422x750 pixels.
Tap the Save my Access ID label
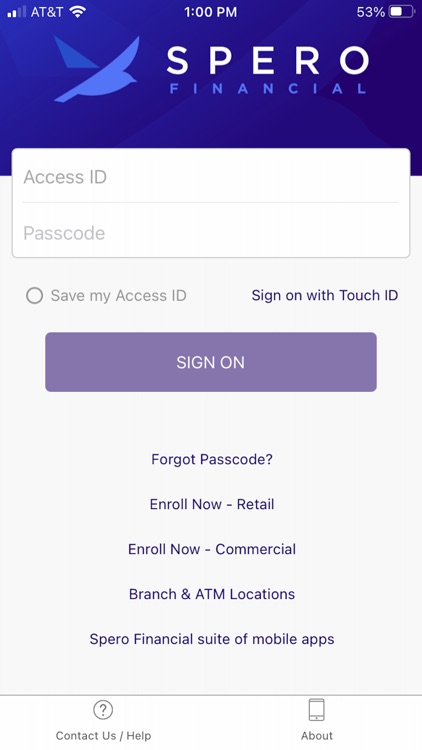coord(119,296)
